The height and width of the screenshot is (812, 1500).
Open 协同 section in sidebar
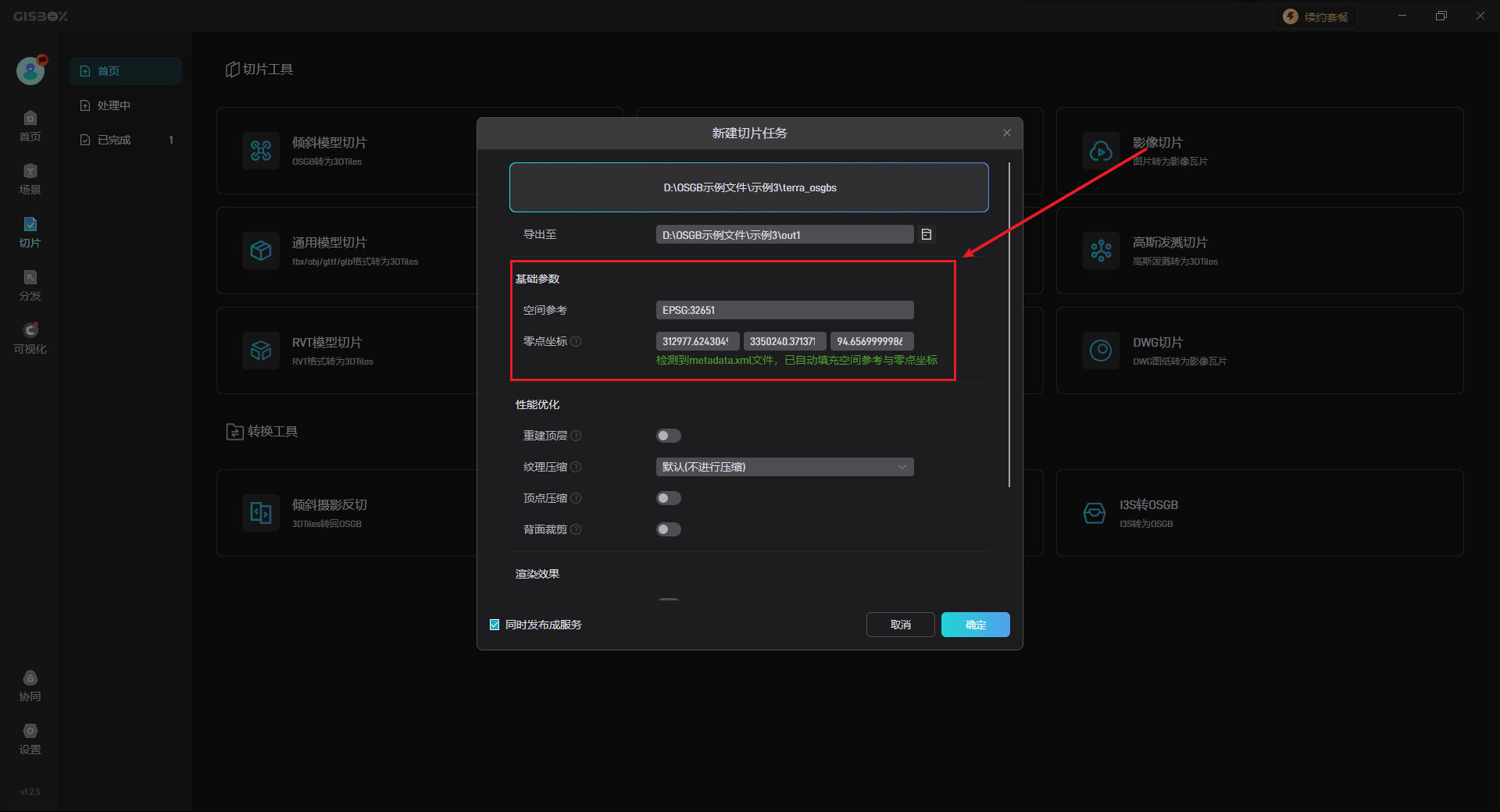[x=30, y=686]
